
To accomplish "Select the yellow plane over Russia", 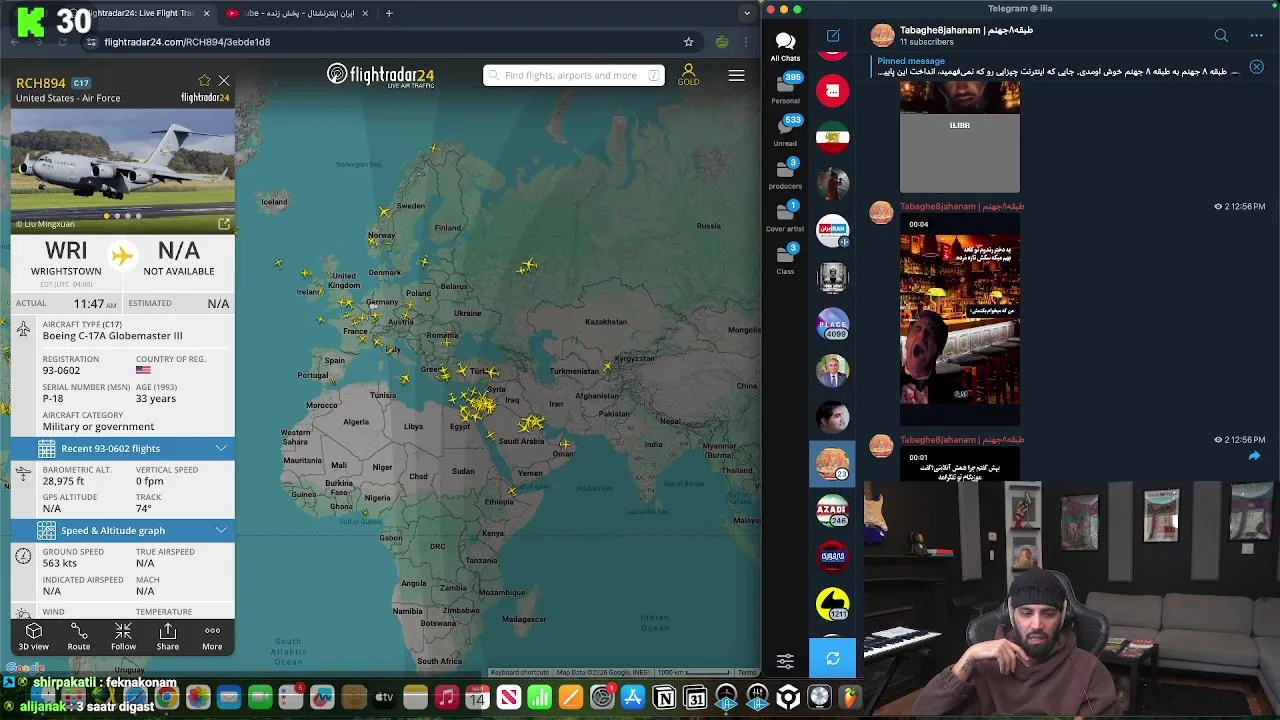I will click(528, 266).
